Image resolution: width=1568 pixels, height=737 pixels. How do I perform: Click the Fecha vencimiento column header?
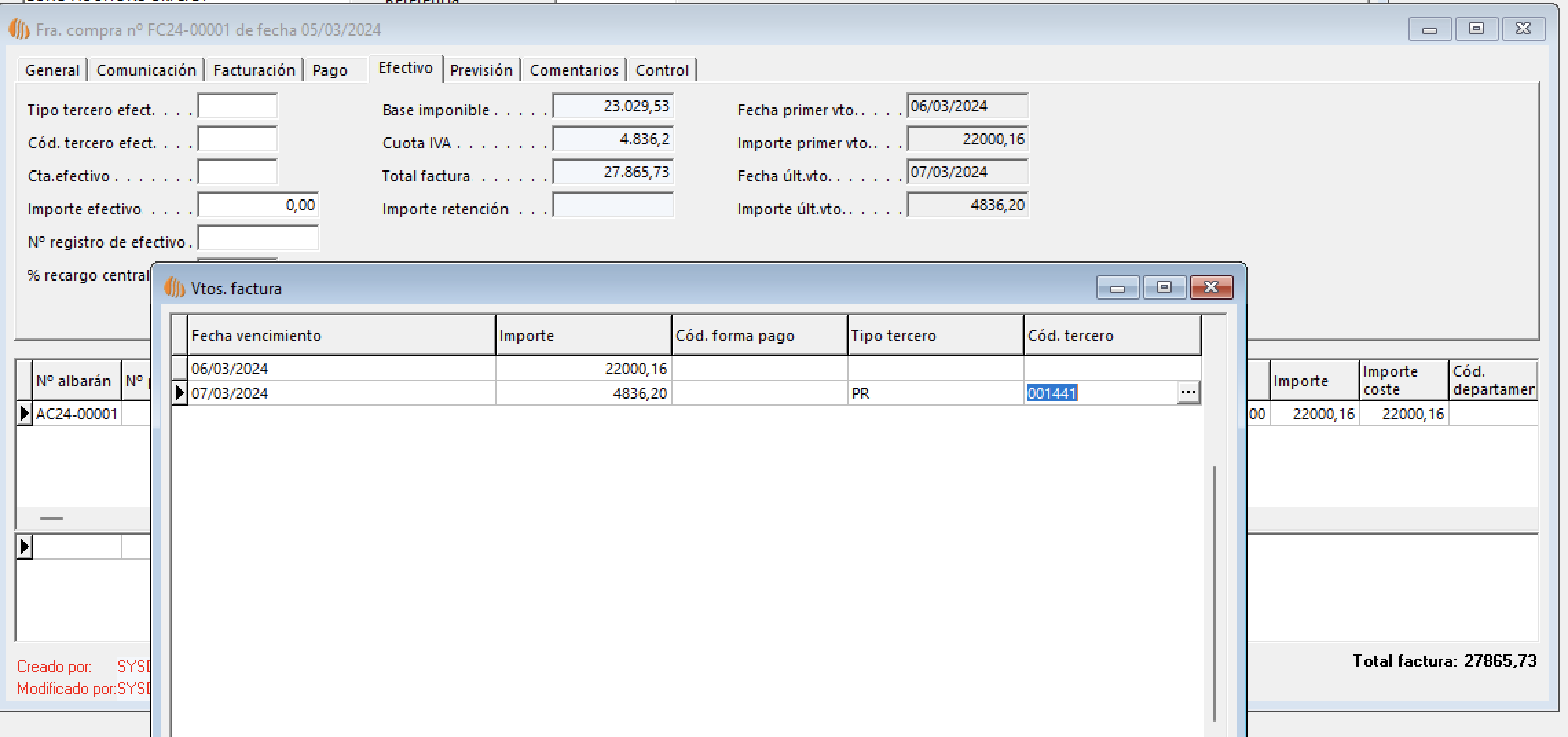click(x=341, y=335)
